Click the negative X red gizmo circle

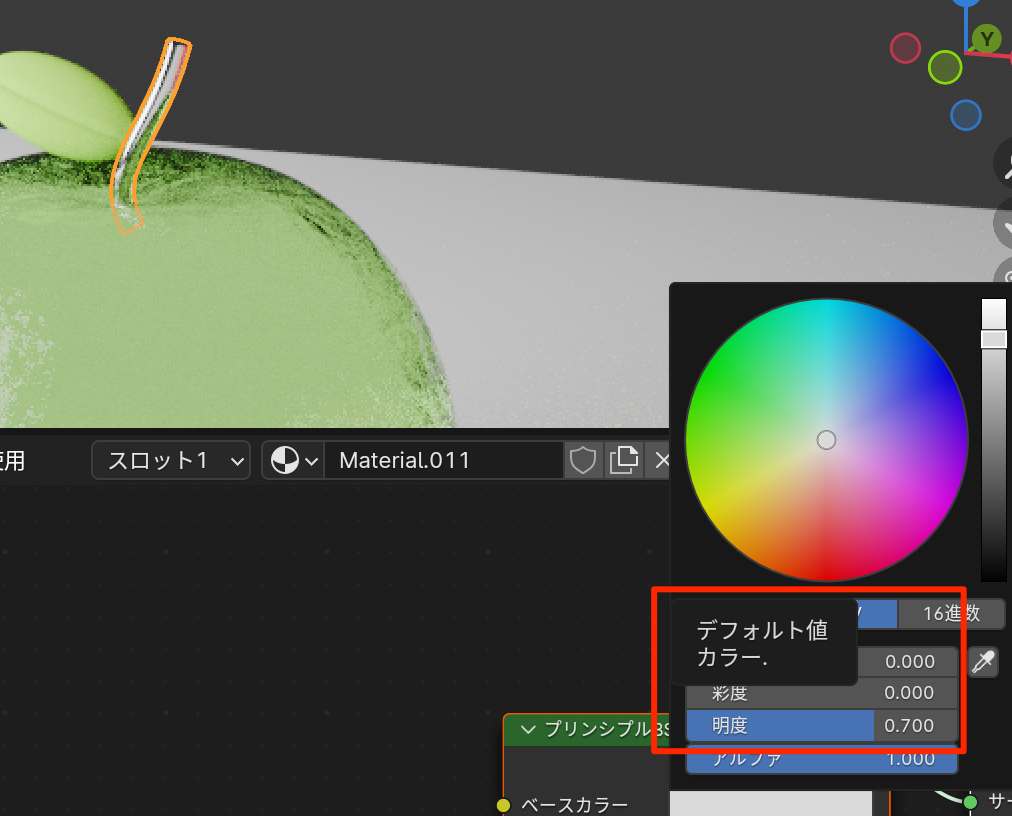(905, 48)
